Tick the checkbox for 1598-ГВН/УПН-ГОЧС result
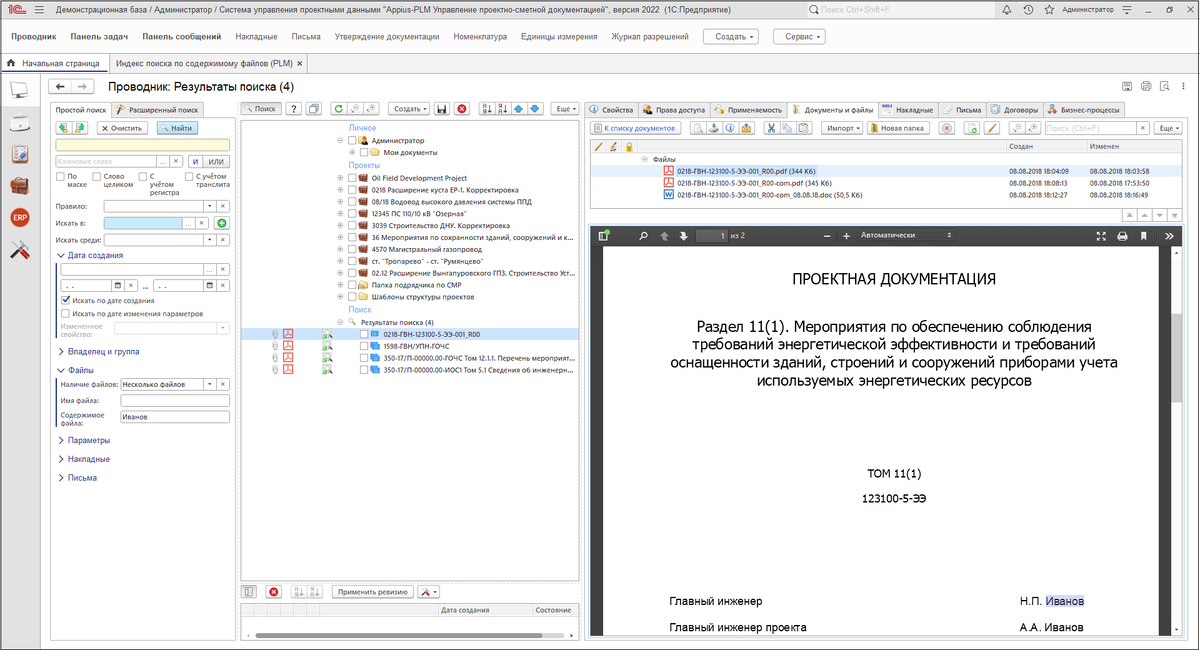The image size is (1200, 650). [363, 346]
